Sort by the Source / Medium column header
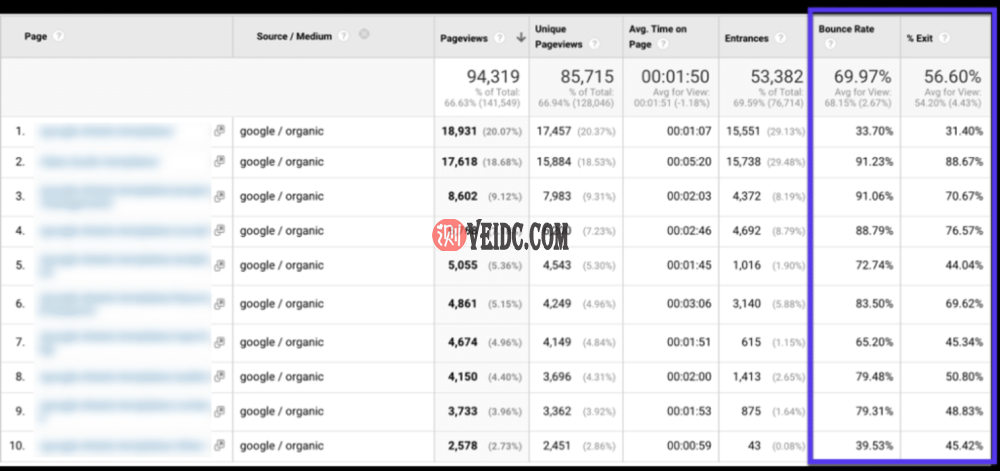Image resolution: width=1000 pixels, height=471 pixels. pos(294,36)
